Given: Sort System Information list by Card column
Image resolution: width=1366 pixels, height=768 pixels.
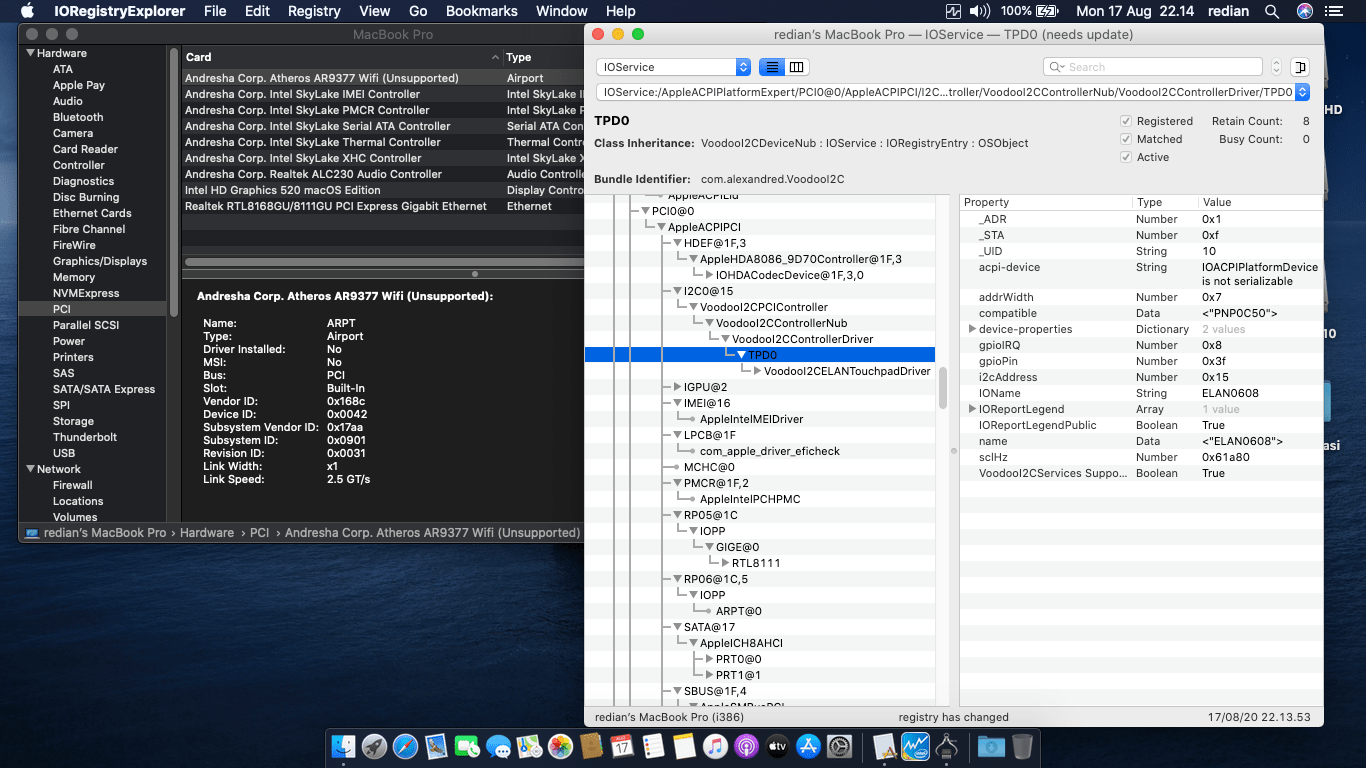Looking at the screenshot, I should click(342, 57).
